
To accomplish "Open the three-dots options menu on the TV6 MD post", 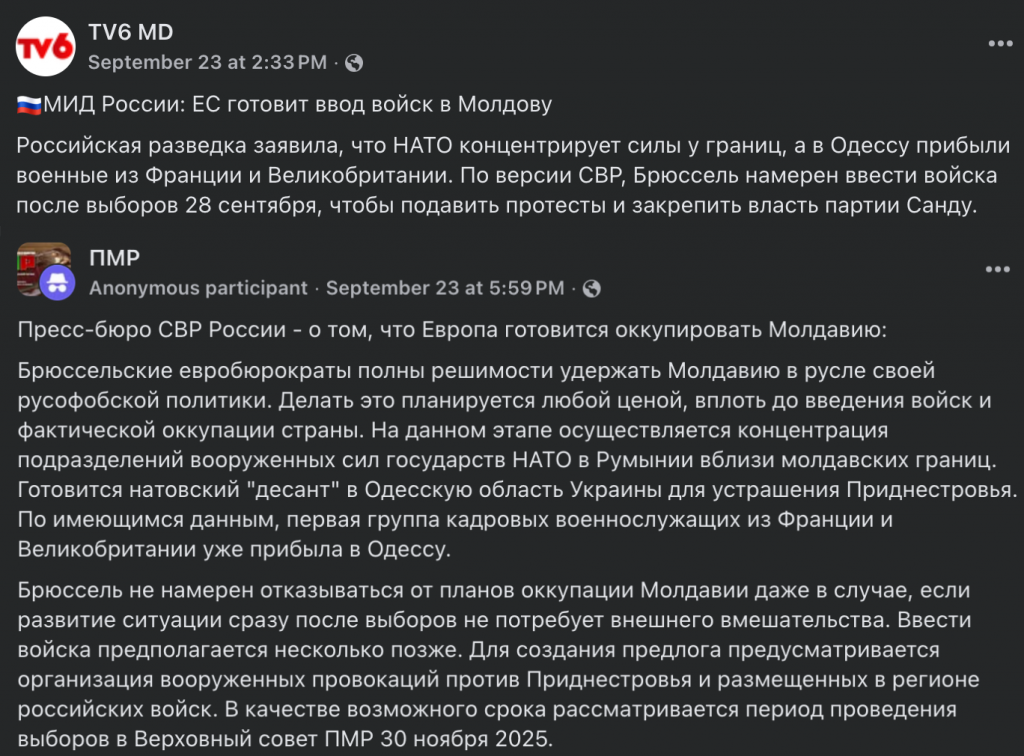I will click(x=999, y=43).
